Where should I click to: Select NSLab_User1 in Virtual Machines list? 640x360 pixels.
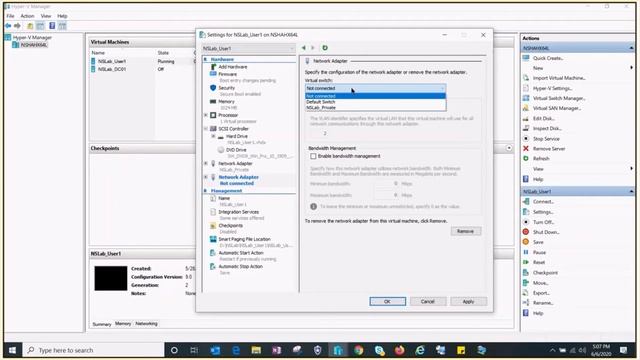coord(111,61)
